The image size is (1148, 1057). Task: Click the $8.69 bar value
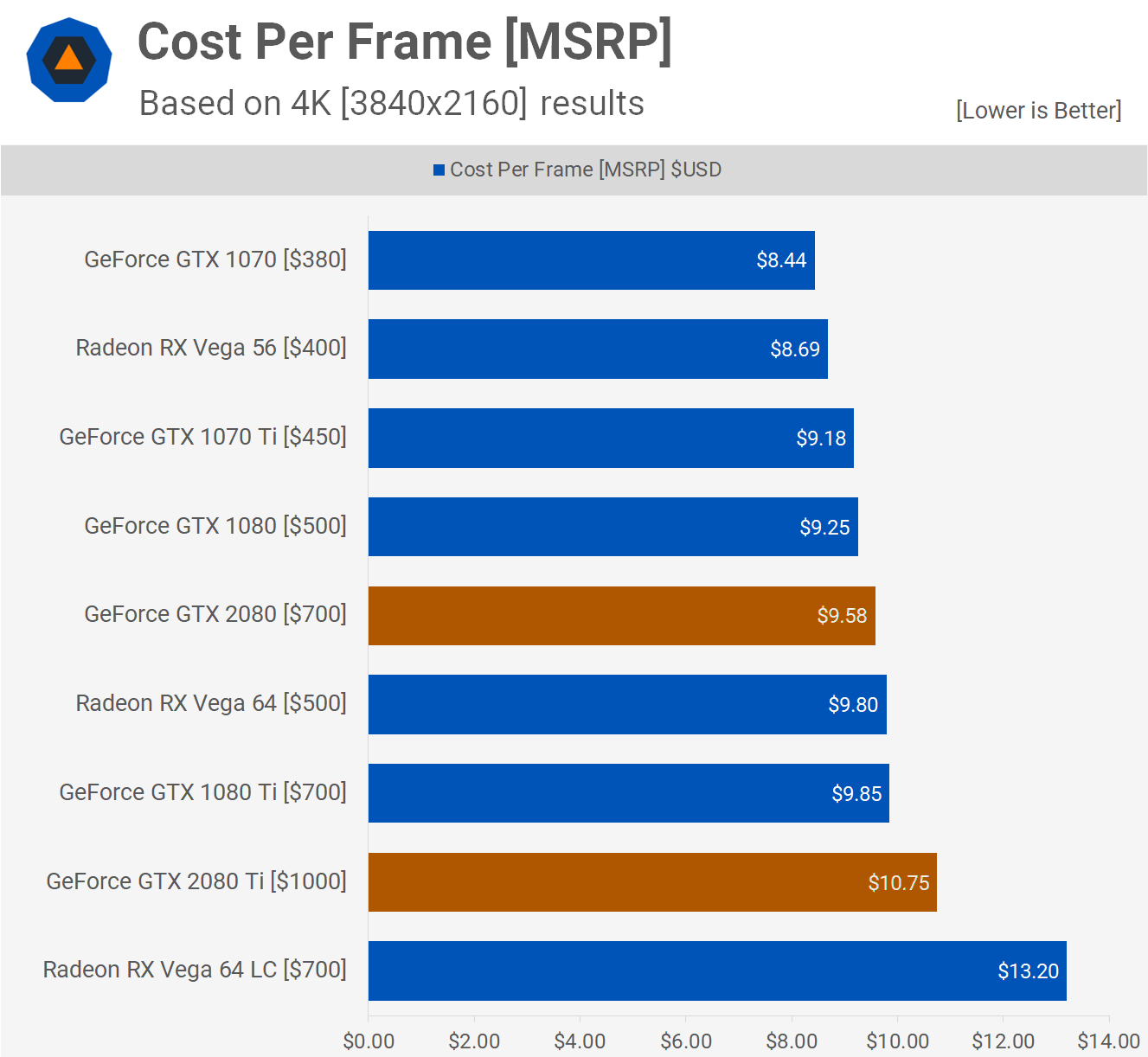tap(795, 349)
